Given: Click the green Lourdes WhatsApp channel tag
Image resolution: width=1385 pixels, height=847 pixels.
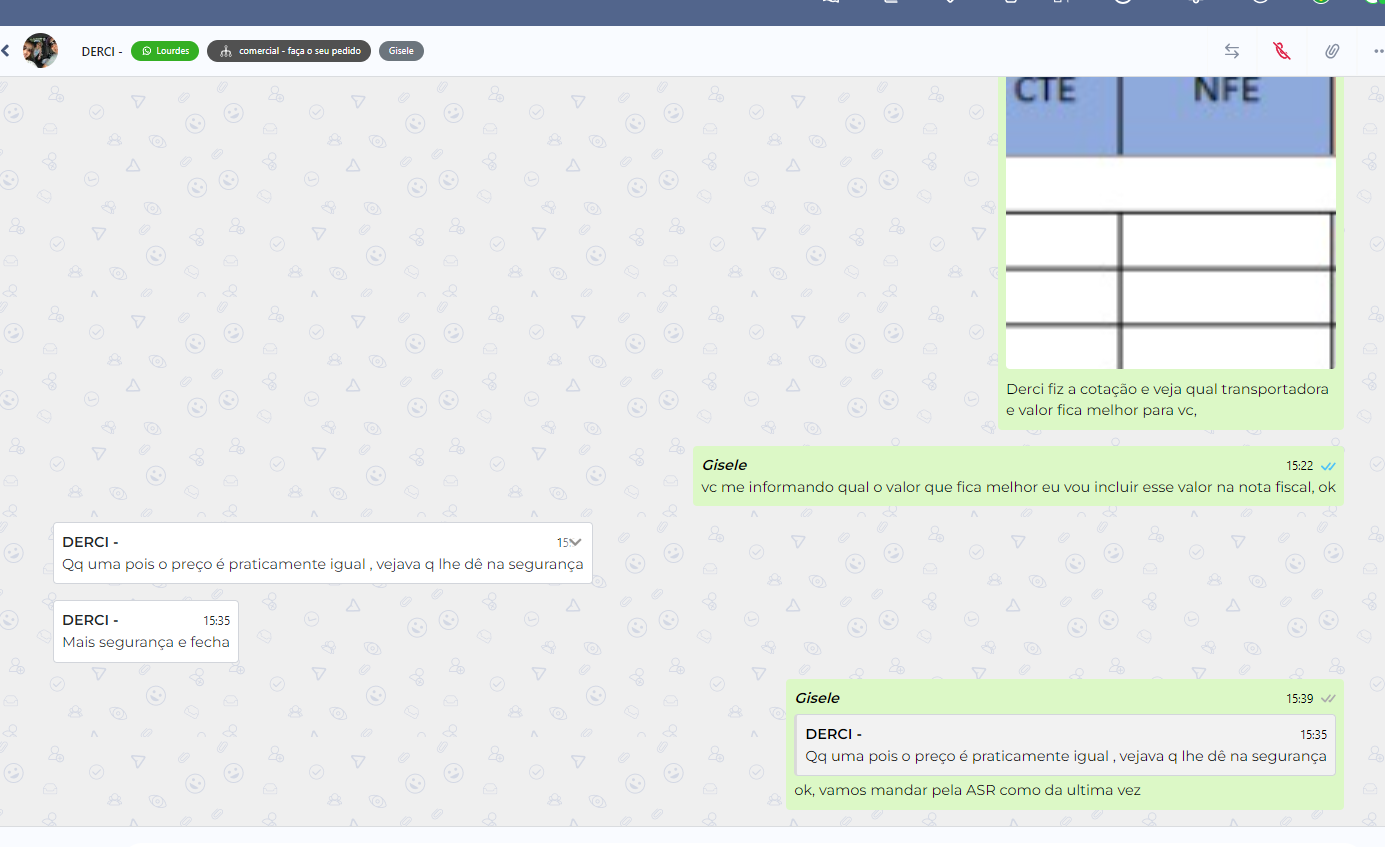Looking at the screenshot, I should 165,51.
